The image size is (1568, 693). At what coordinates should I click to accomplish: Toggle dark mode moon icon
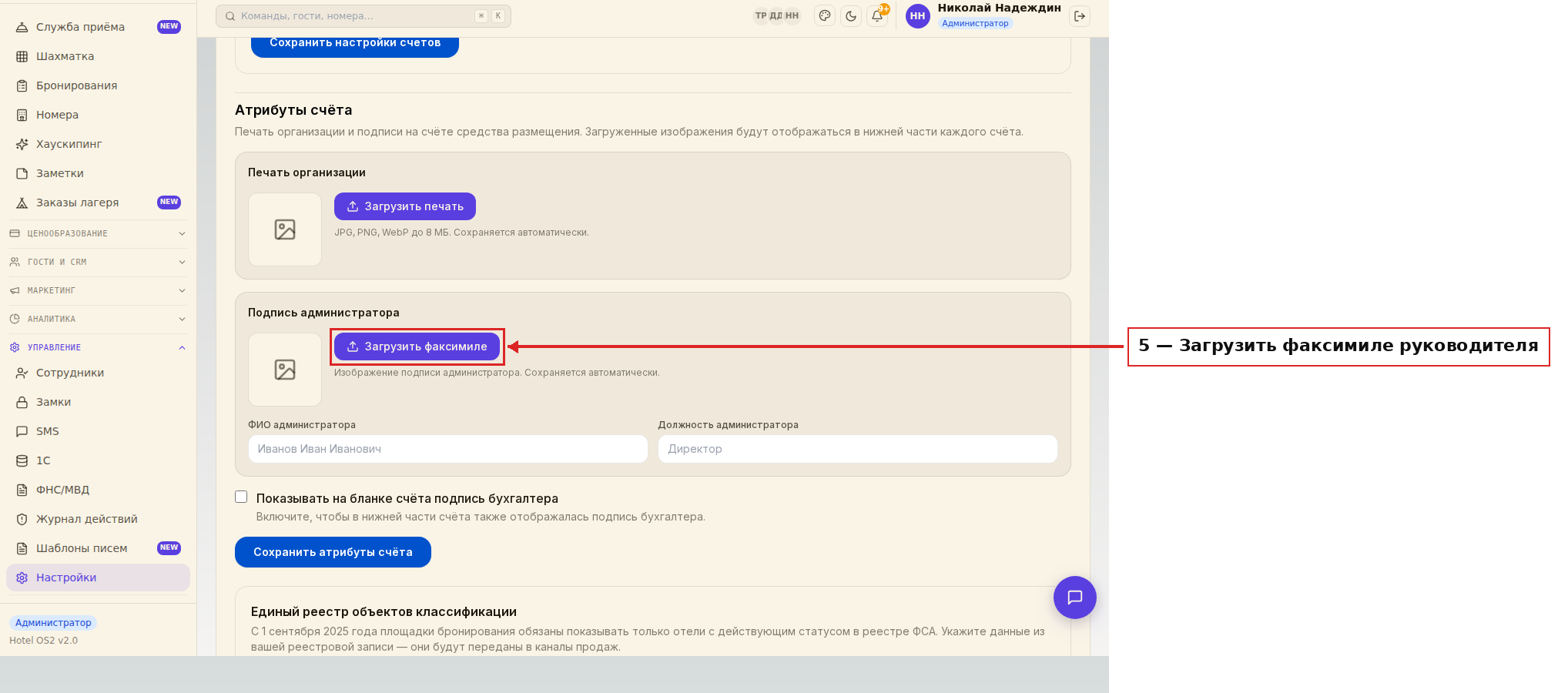pyautogui.click(x=851, y=16)
